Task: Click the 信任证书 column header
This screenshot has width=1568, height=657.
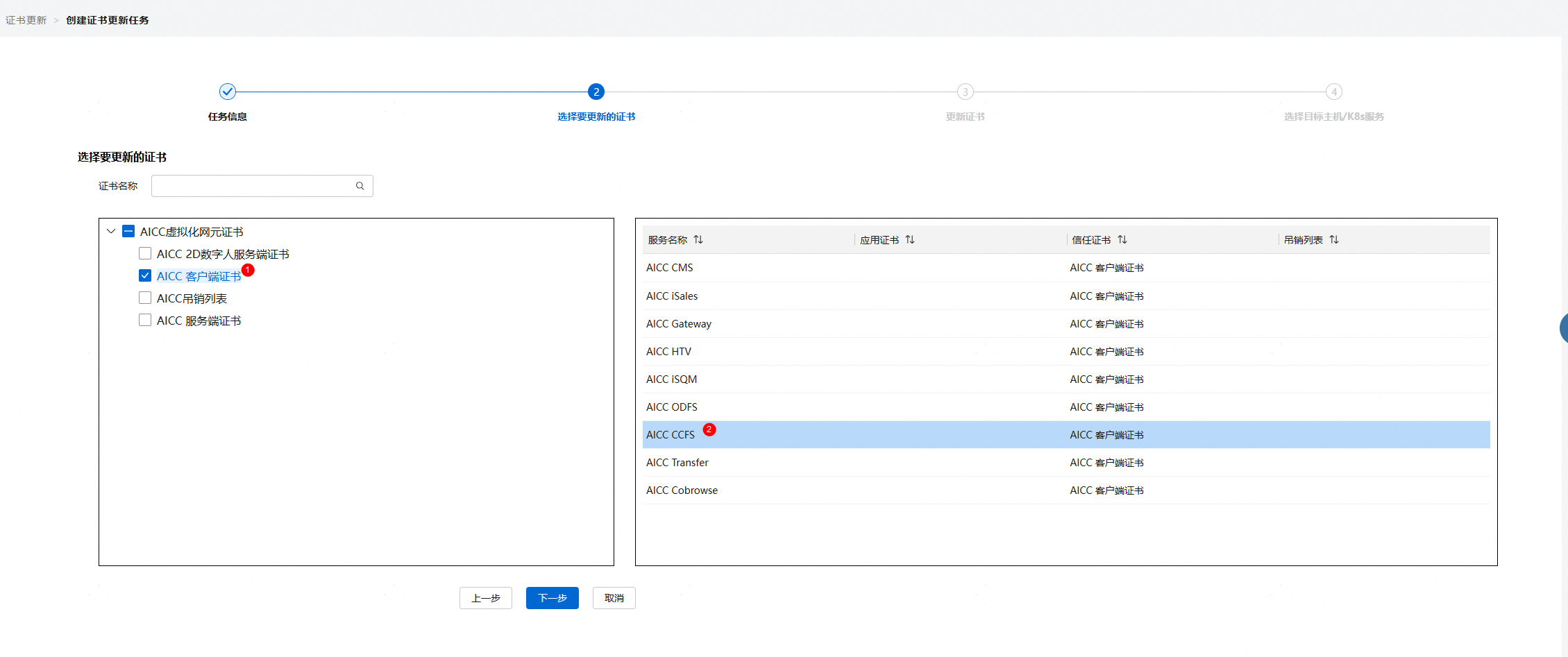Action: point(1091,240)
